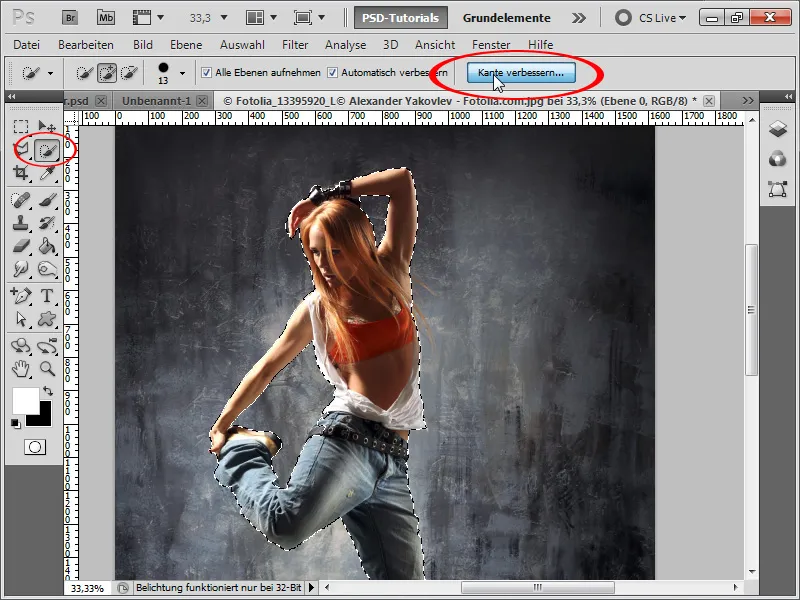800x600 pixels.
Task: Switch to the Unbenannt-1 document tab
Action: point(156,101)
